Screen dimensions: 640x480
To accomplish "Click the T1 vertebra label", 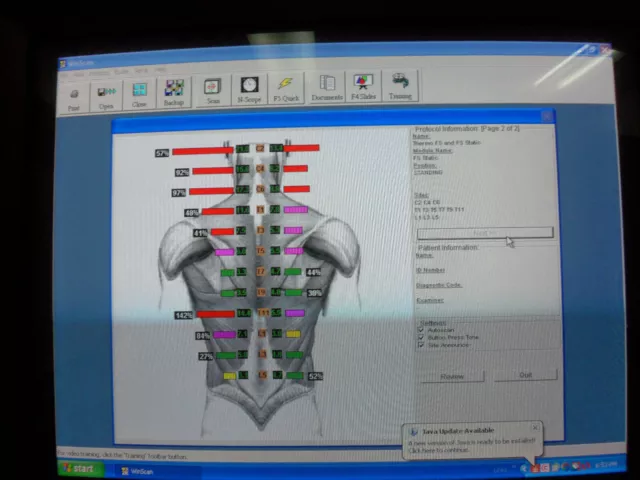I will pyautogui.click(x=260, y=209).
